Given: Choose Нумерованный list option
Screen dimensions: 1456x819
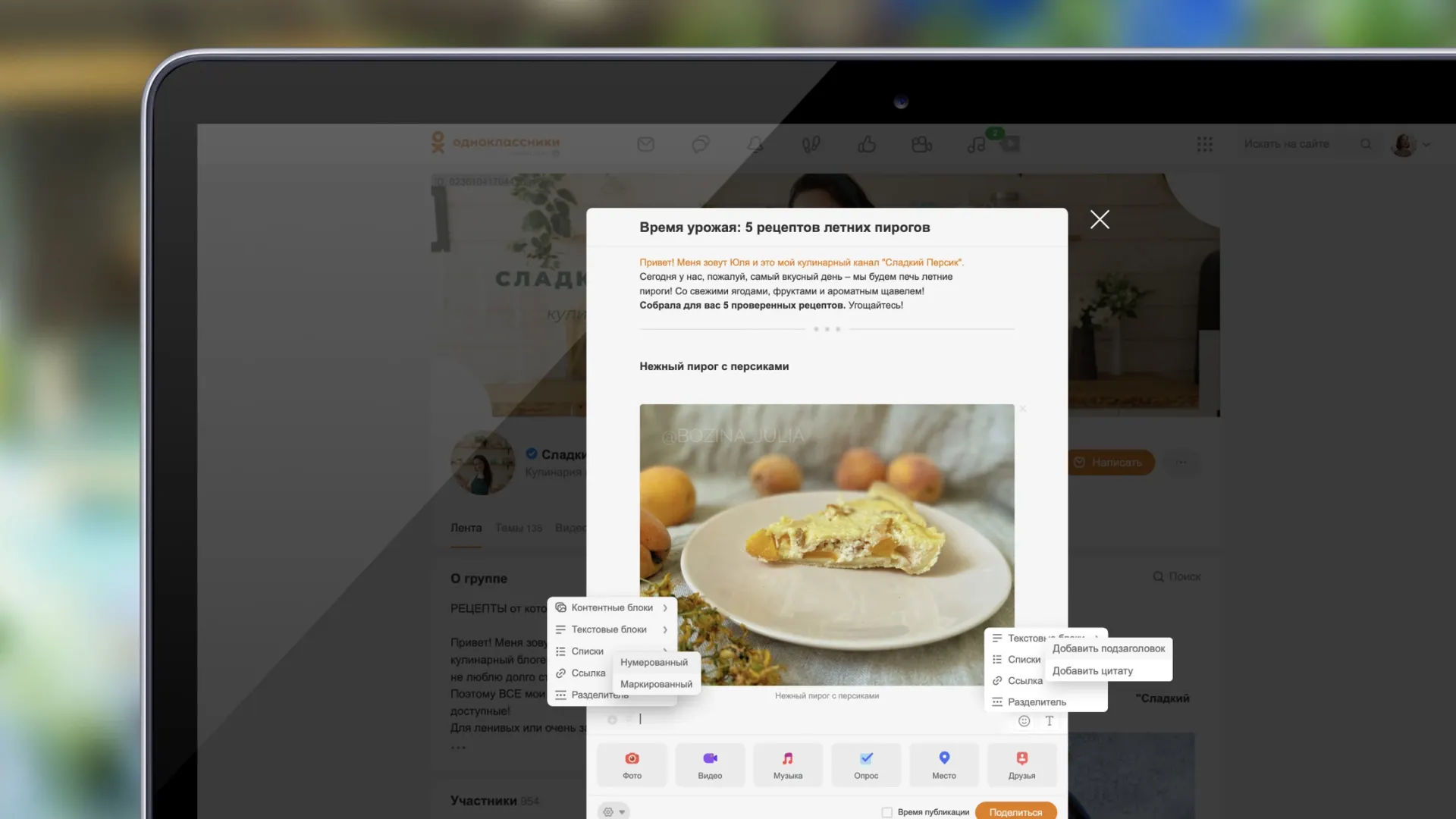Looking at the screenshot, I should [654, 662].
